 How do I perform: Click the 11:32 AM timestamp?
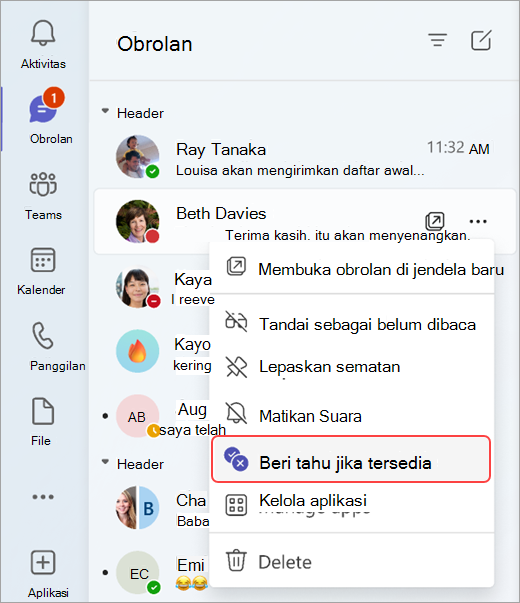point(458,148)
